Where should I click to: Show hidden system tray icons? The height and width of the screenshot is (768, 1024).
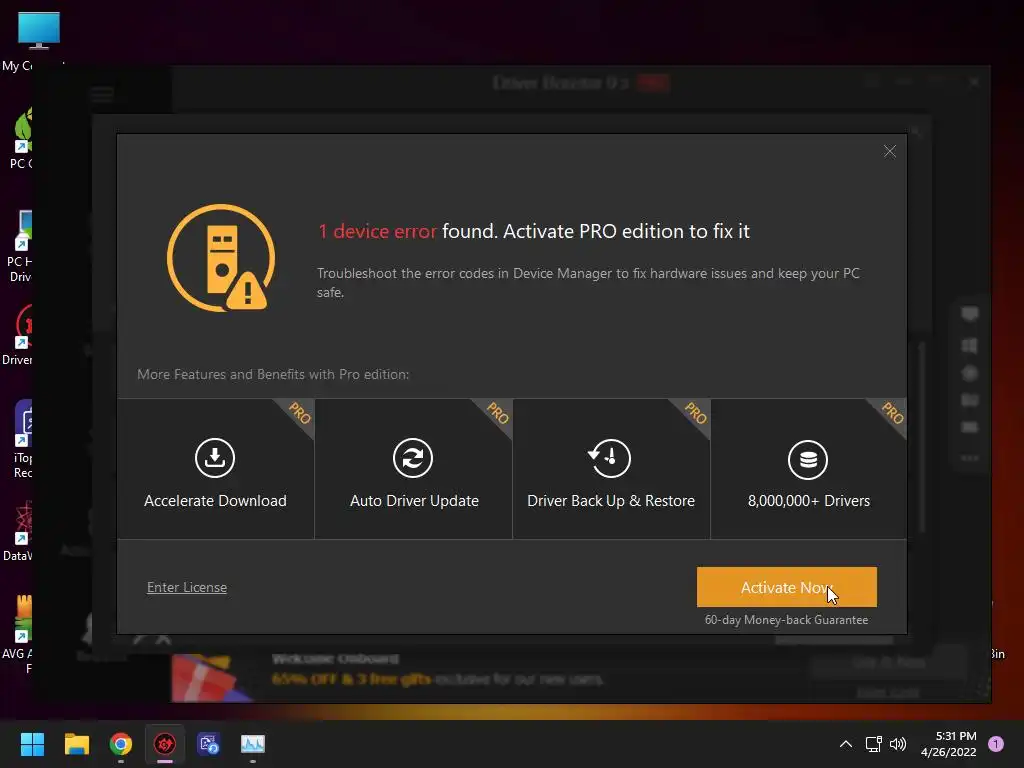click(846, 744)
